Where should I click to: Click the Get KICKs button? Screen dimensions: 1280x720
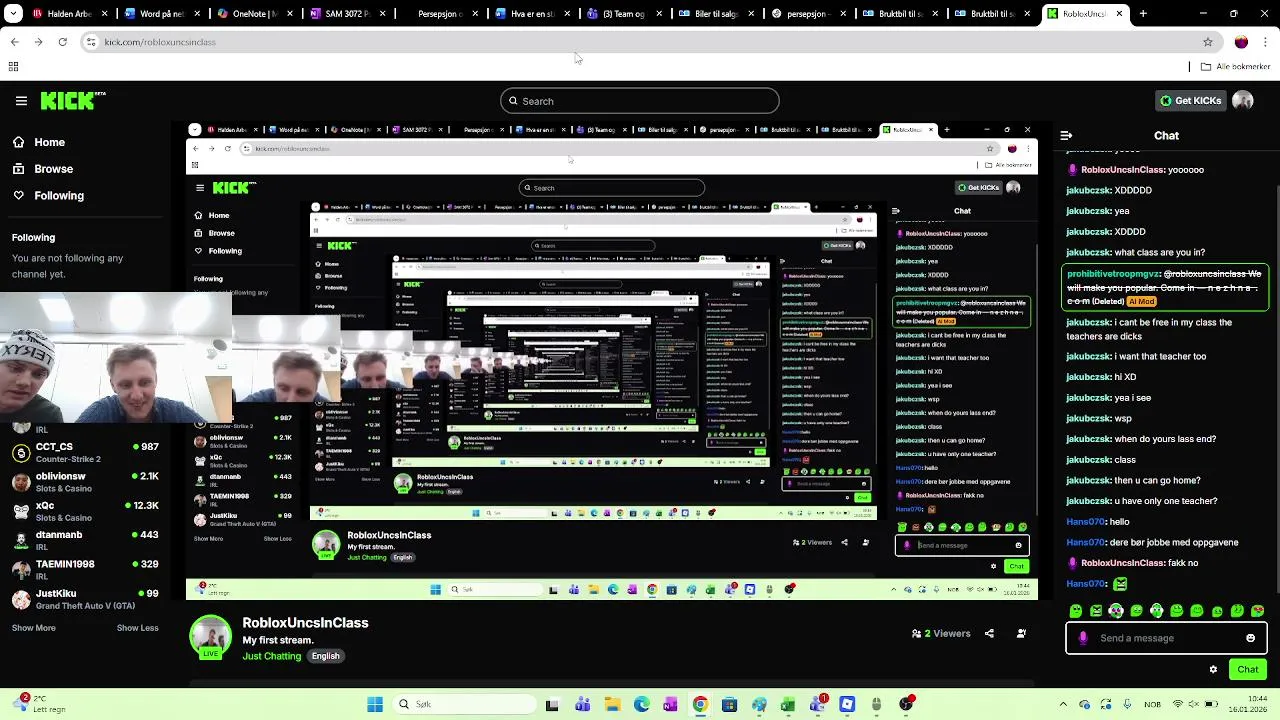tap(1190, 100)
